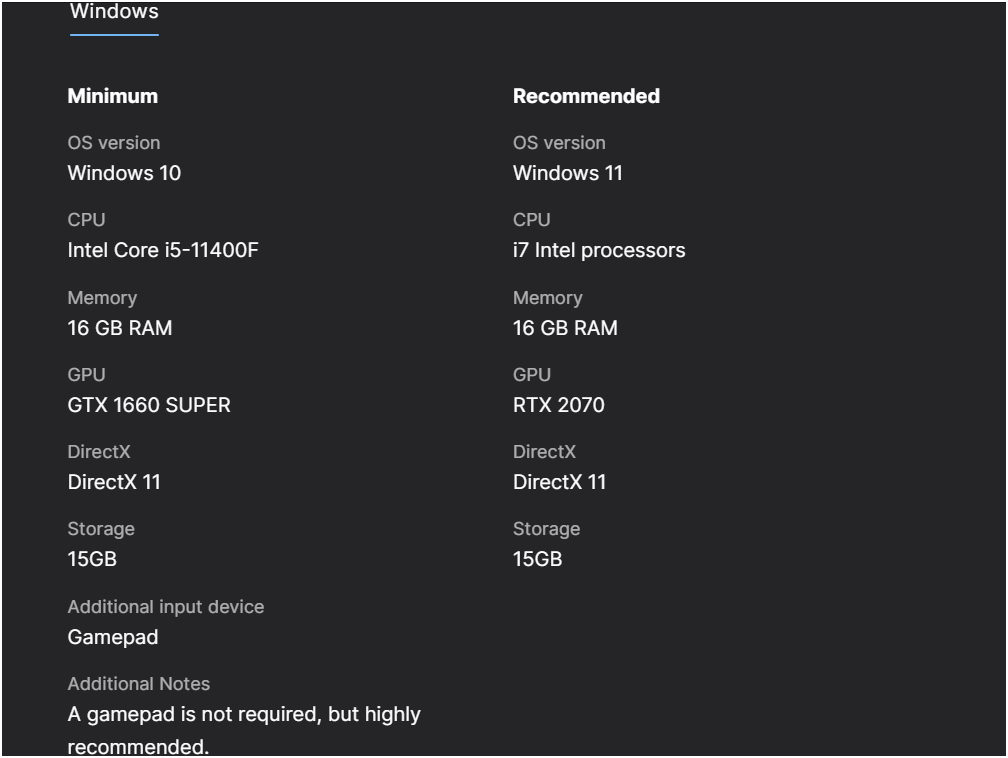This screenshot has height=758, width=1008.
Task: Click Intel Core i5-11400F text
Action: (x=163, y=250)
